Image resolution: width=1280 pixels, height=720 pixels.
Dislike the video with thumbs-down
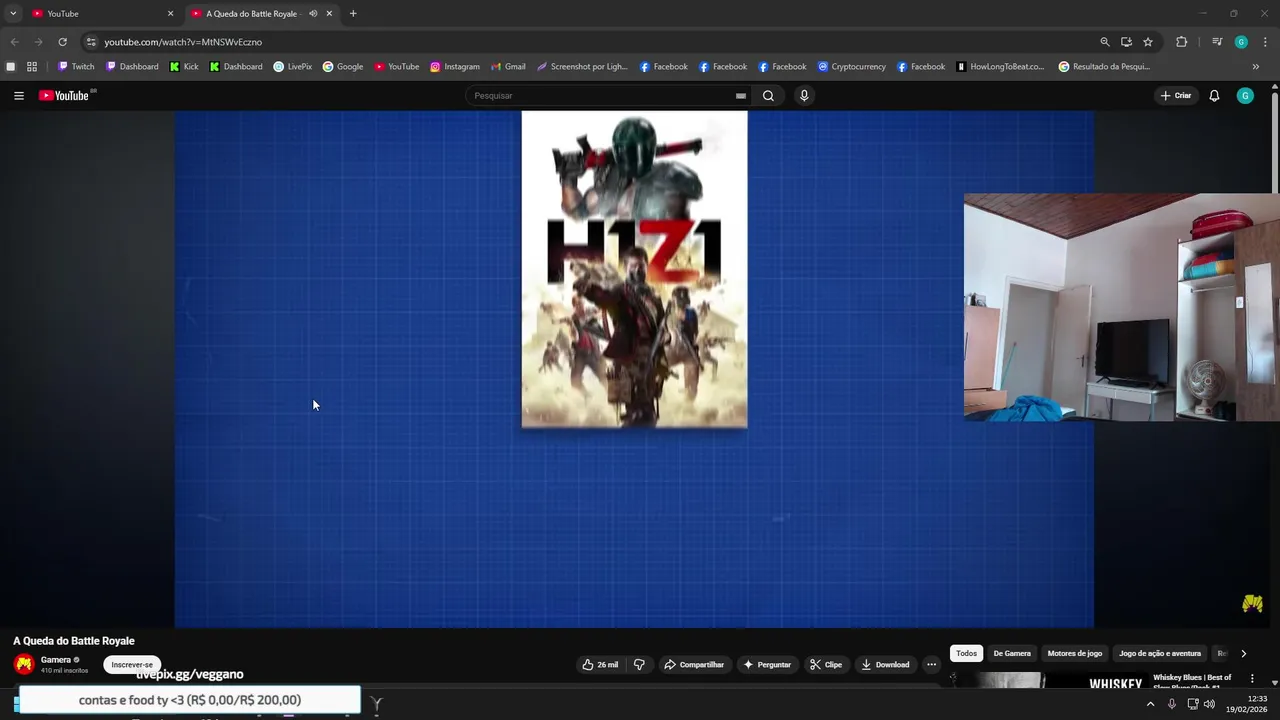(639, 665)
